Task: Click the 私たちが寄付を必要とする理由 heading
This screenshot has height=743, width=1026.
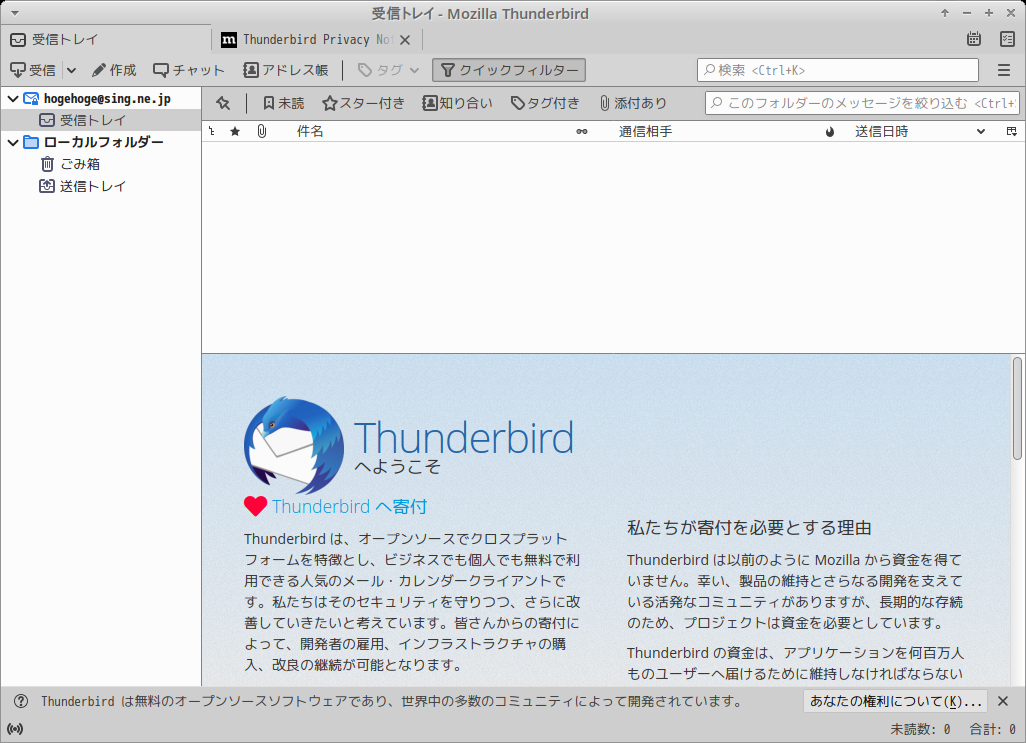Action: click(x=749, y=528)
